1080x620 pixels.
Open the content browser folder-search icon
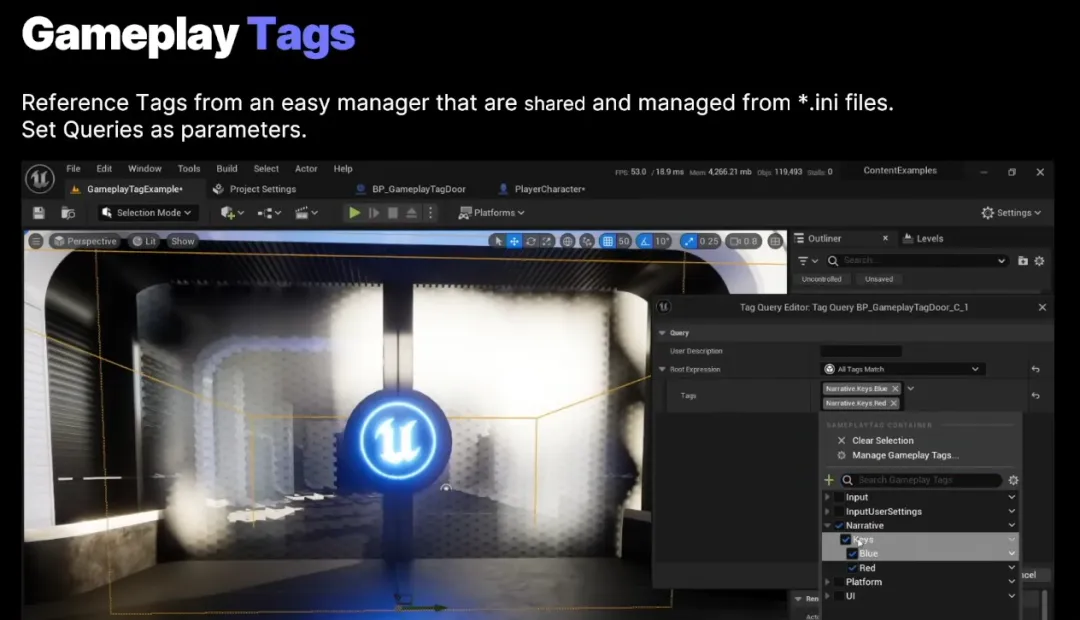coord(68,213)
